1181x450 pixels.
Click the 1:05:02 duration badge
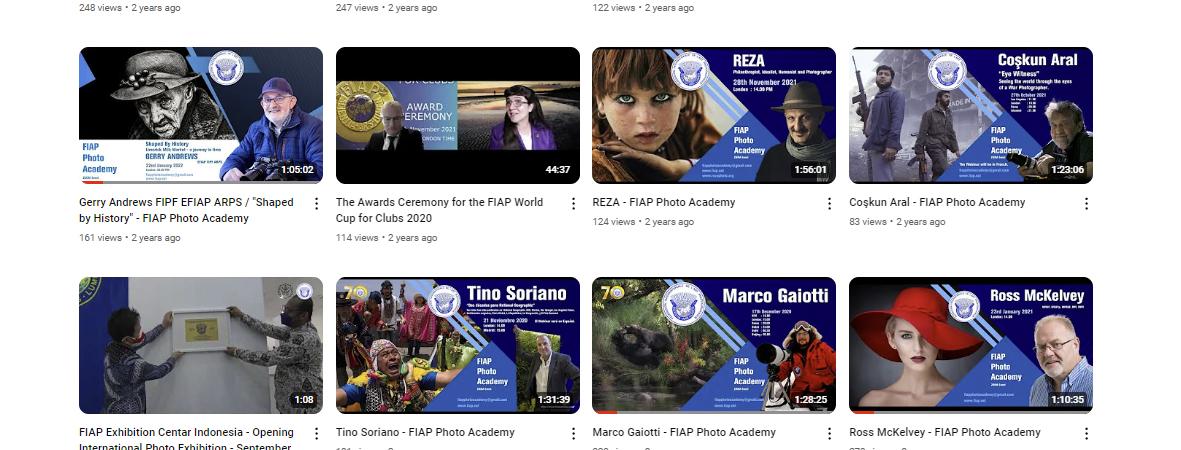(297, 170)
